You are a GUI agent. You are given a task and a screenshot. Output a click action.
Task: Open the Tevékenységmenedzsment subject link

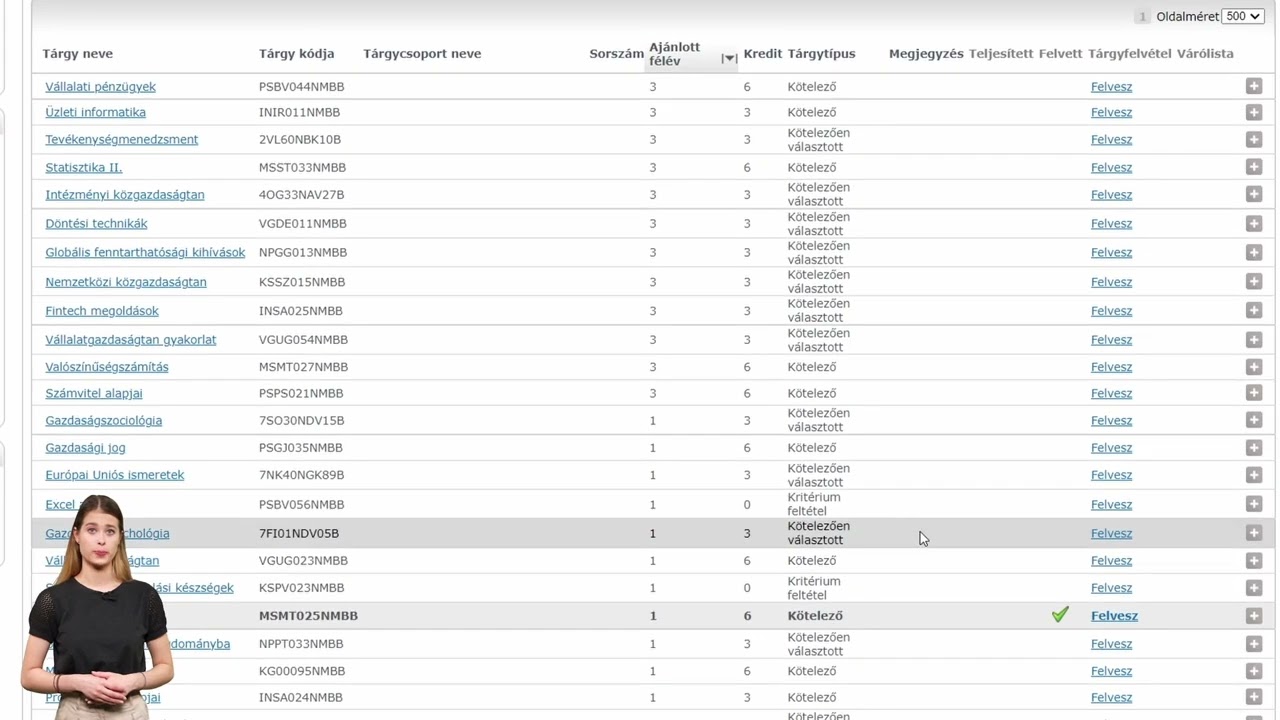121,139
